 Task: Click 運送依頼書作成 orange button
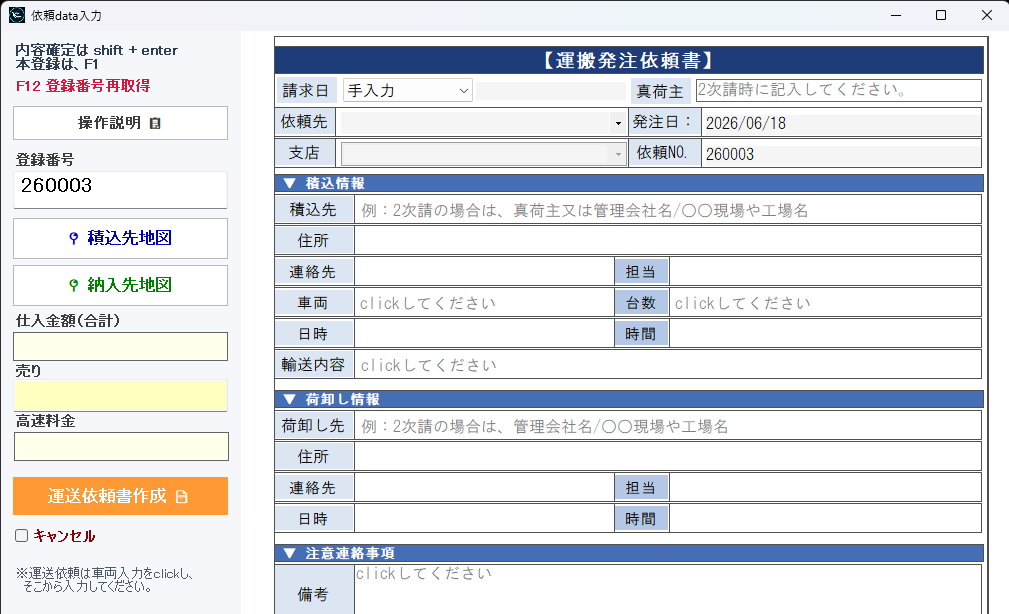120,496
